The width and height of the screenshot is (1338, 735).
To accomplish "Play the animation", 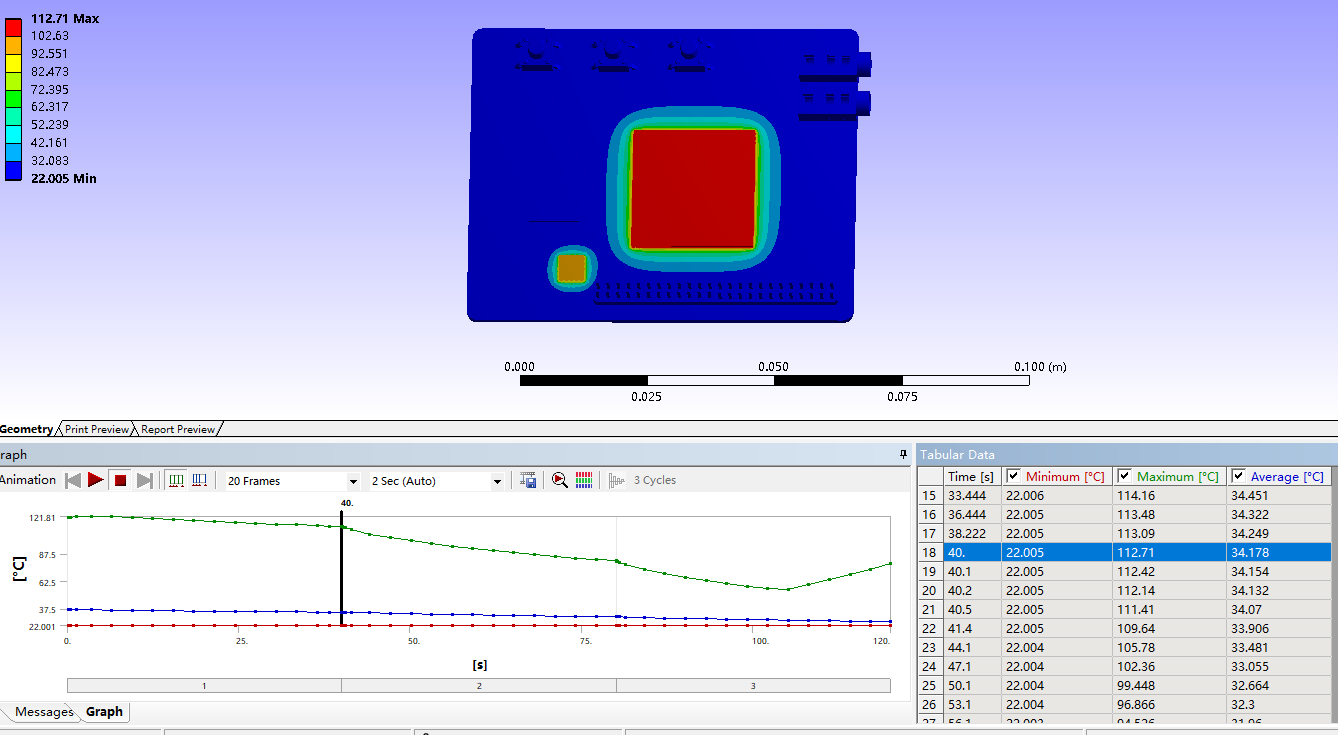I will point(96,481).
